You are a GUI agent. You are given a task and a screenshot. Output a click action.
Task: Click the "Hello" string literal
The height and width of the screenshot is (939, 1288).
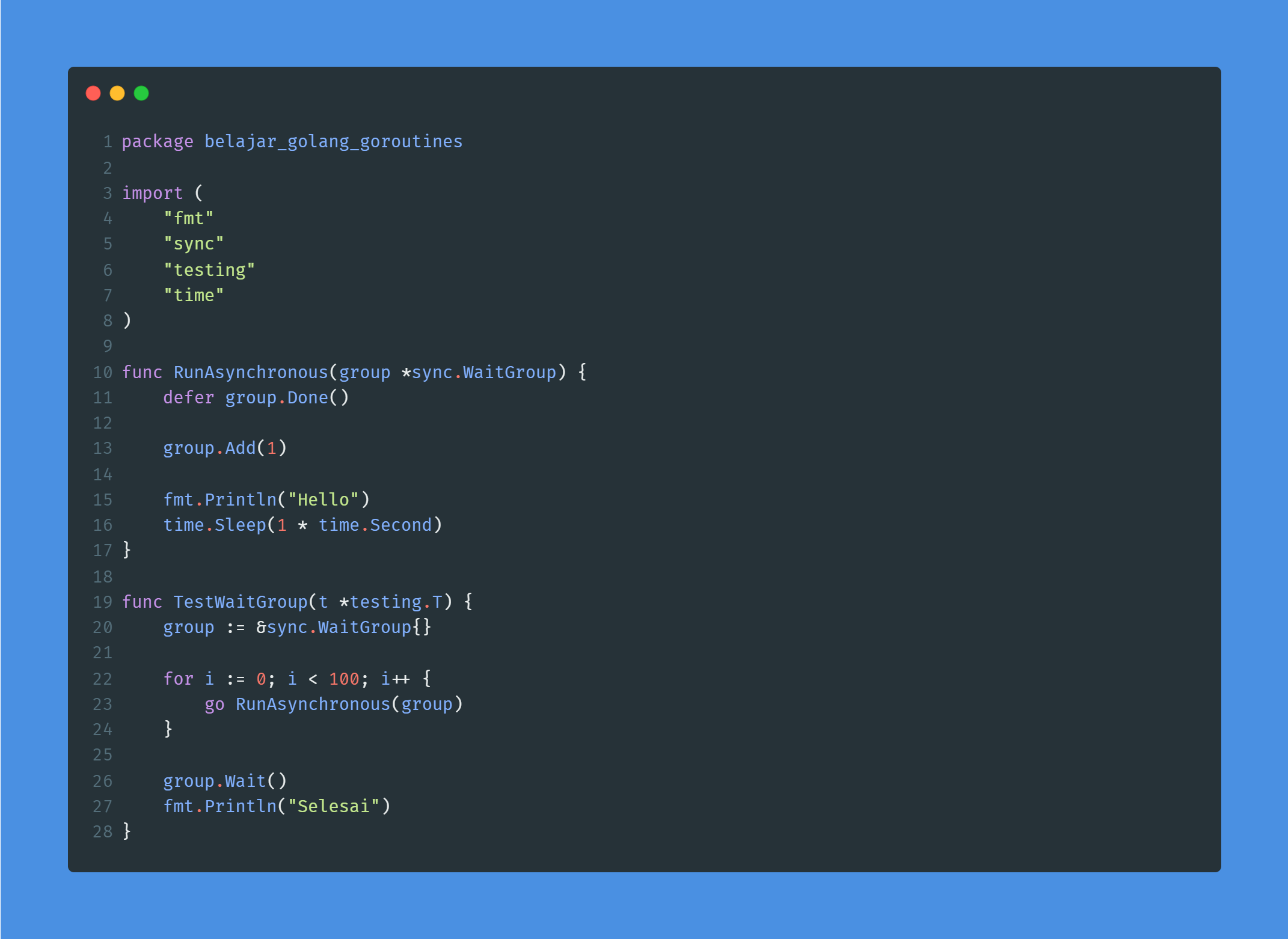324,500
